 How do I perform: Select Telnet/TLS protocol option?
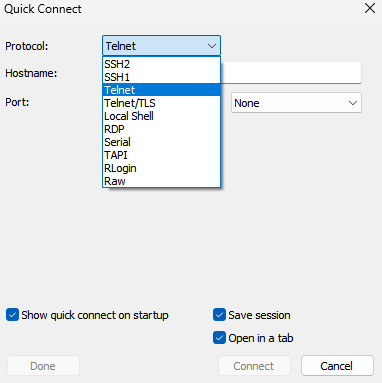point(161,103)
